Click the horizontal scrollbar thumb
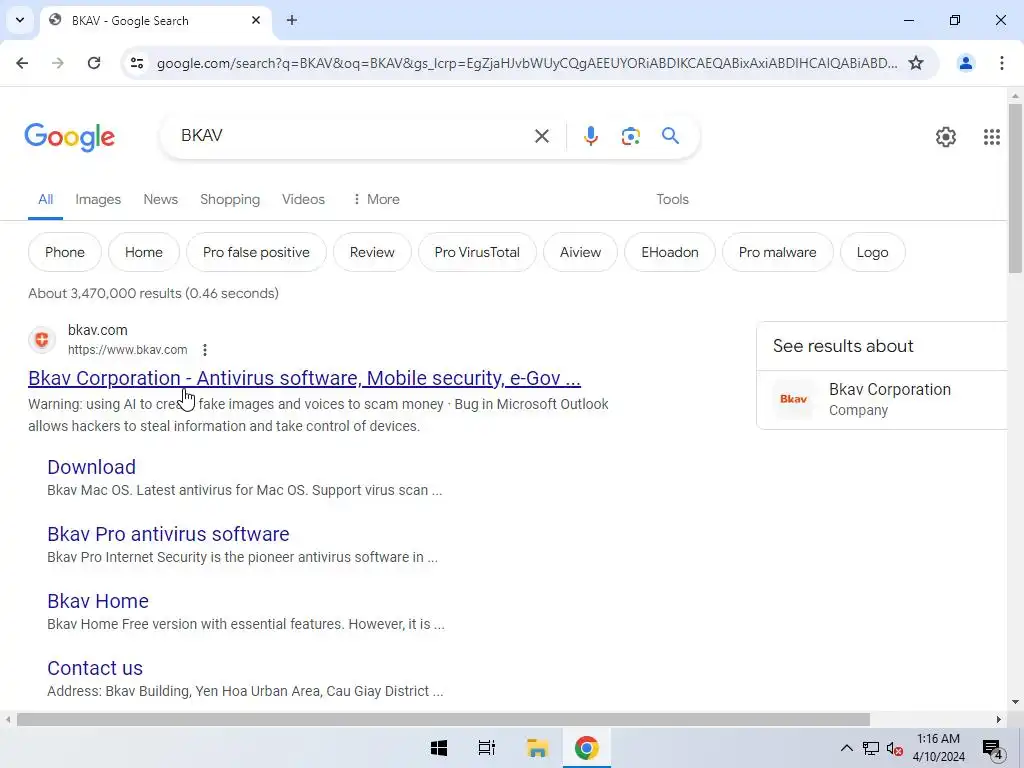This screenshot has width=1024, height=768. [443, 720]
